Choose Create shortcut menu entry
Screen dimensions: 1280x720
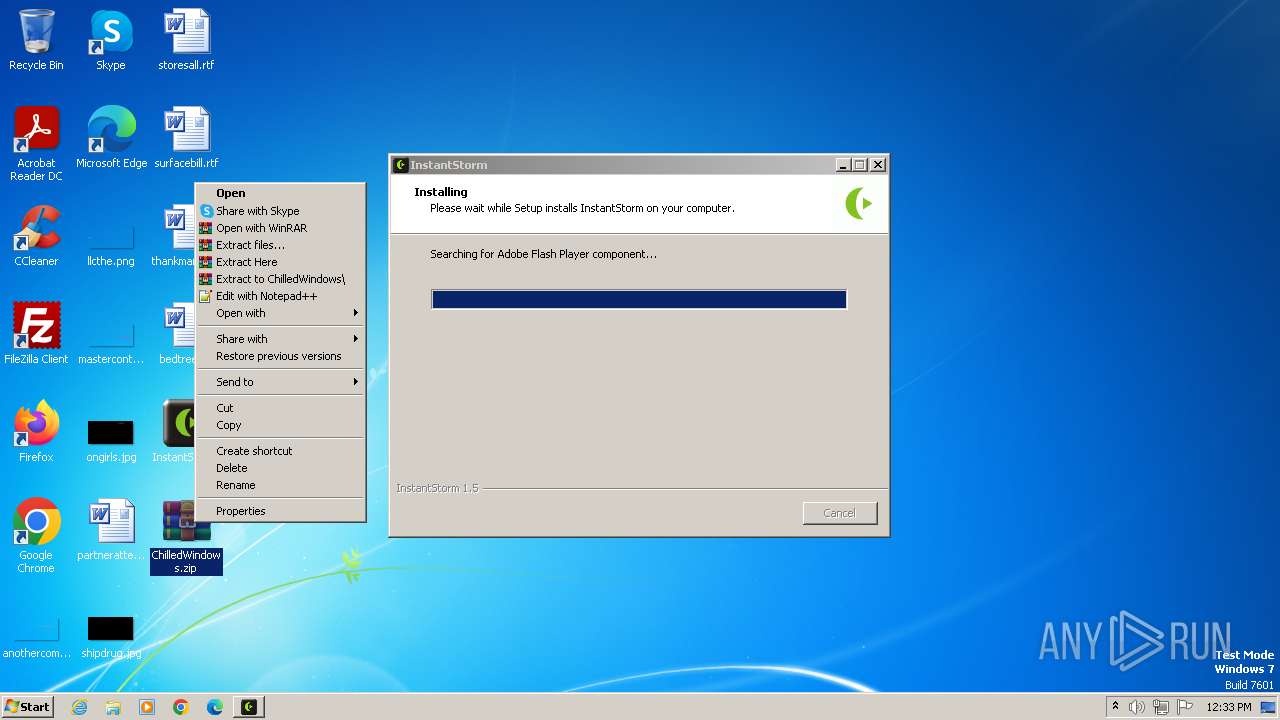click(x=280, y=451)
